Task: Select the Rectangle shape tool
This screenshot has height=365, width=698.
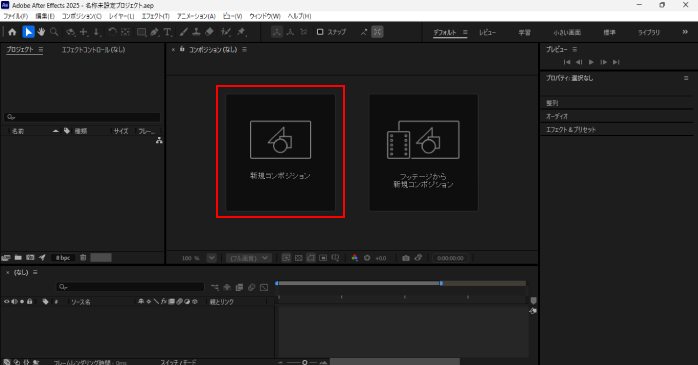Action: 142,32
